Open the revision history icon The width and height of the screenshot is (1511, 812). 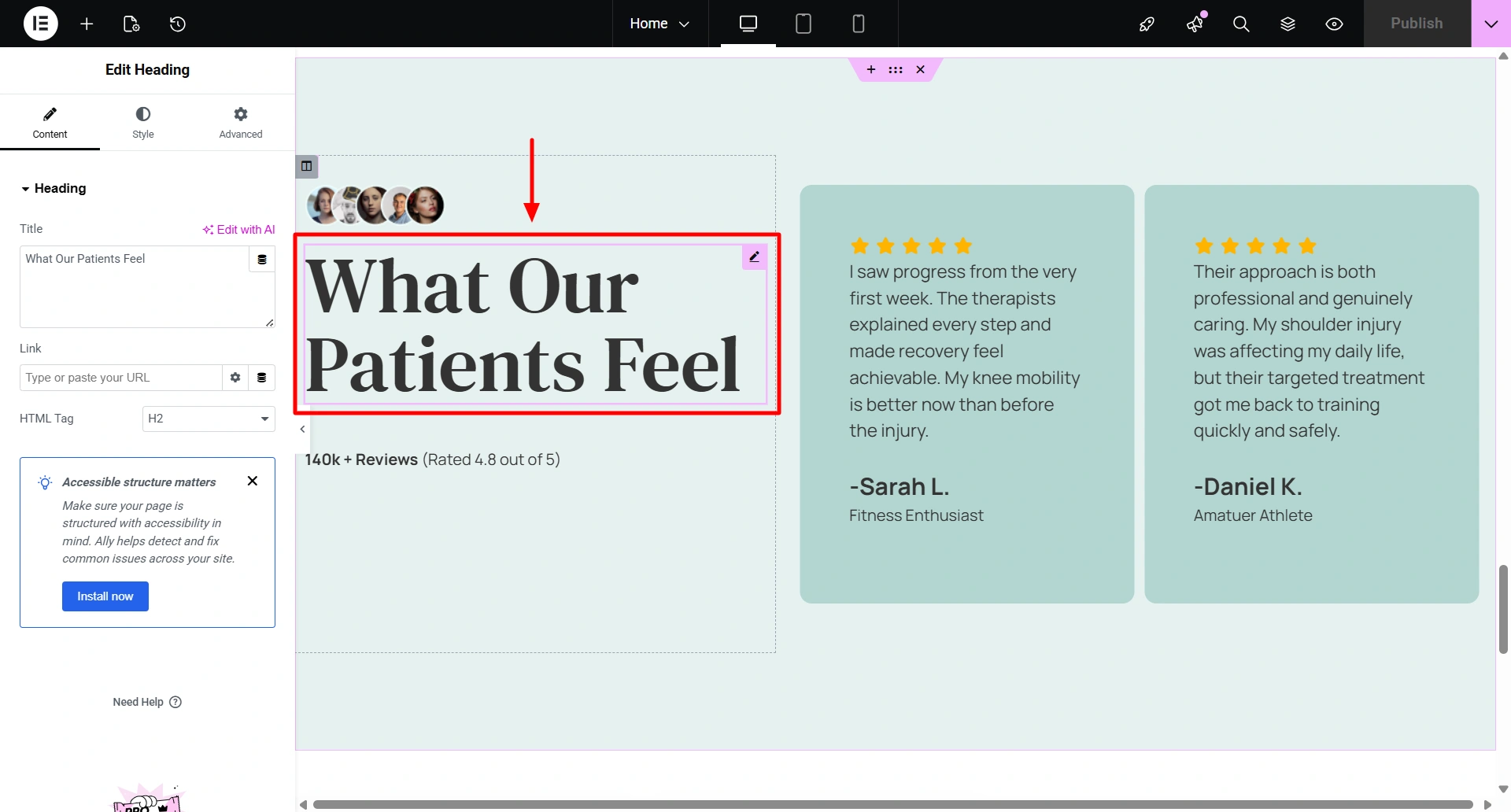[x=178, y=24]
